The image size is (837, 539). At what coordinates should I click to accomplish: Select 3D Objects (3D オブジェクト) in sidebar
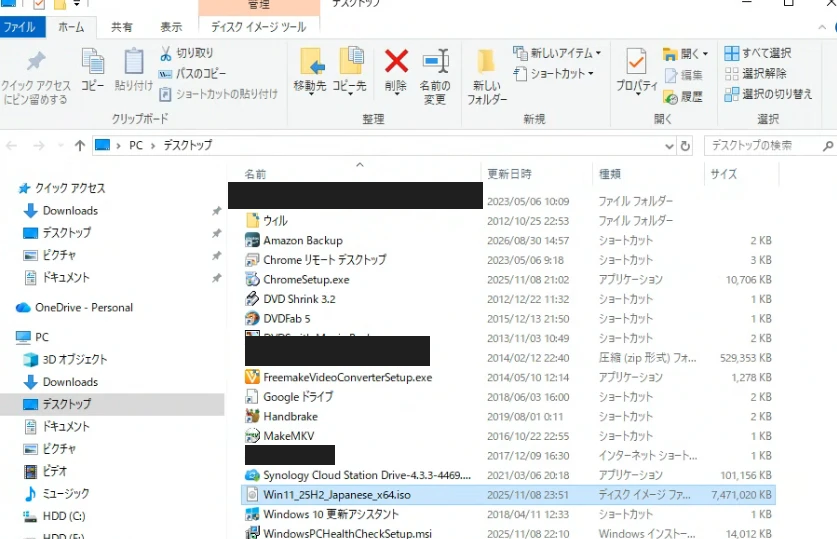(65, 359)
